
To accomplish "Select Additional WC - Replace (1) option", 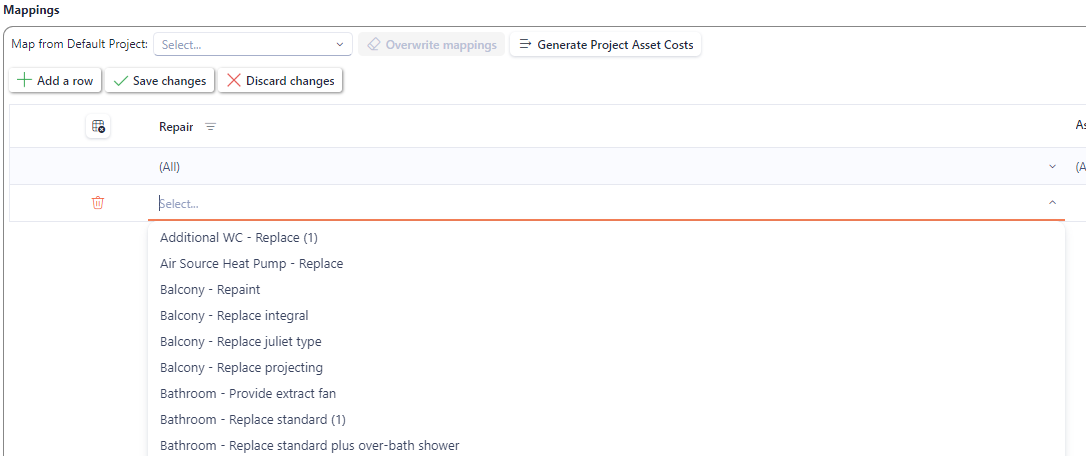I will click(x=239, y=238).
